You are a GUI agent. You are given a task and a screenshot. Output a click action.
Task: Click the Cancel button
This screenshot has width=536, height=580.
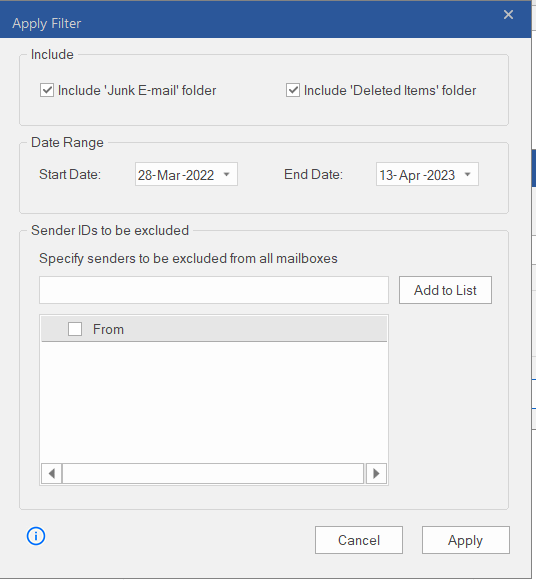(359, 540)
